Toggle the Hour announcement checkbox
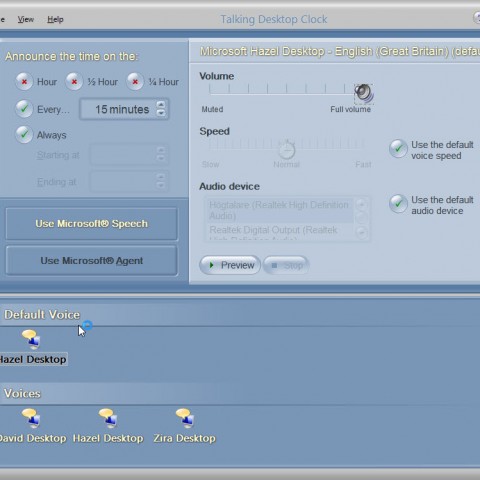This screenshot has height=480, width=480. click(24, 82)
